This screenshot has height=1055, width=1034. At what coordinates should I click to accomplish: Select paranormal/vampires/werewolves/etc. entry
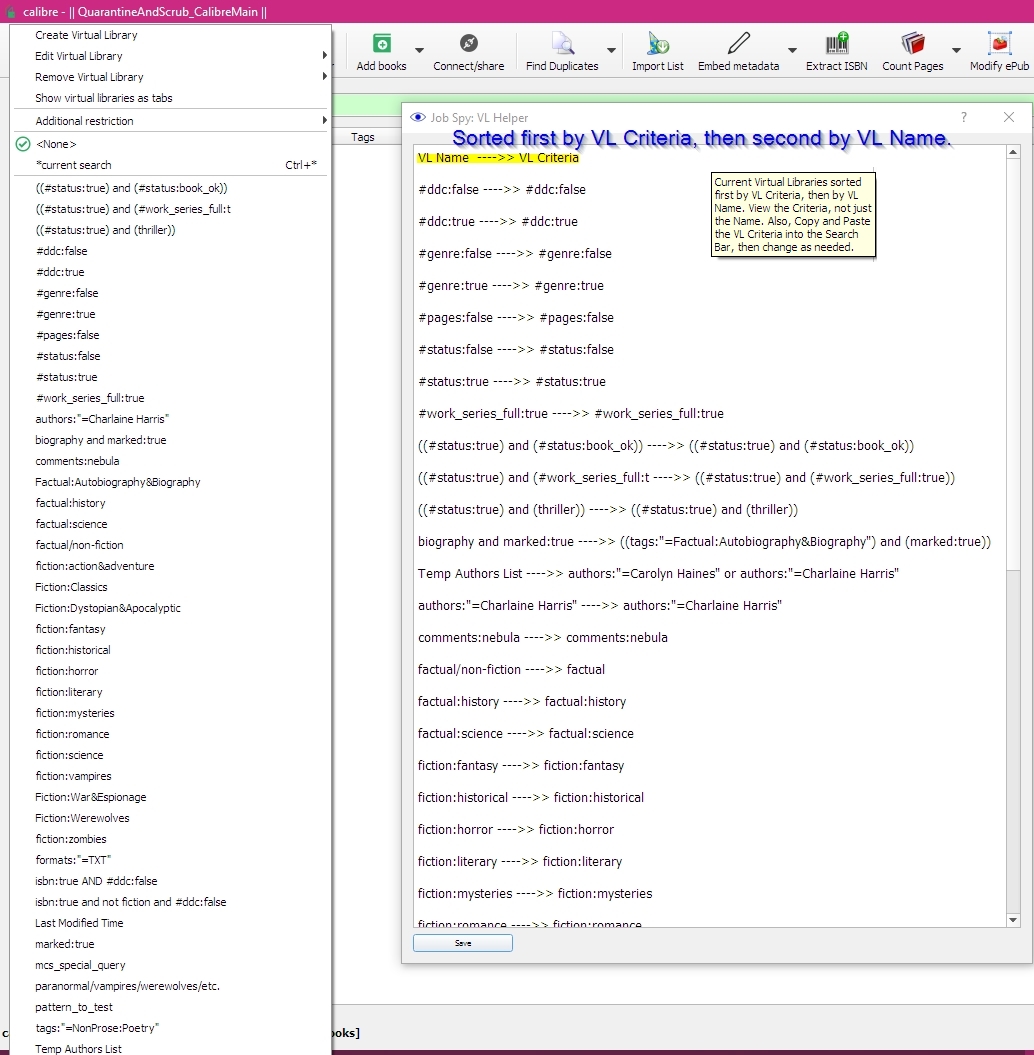[171, 986]
